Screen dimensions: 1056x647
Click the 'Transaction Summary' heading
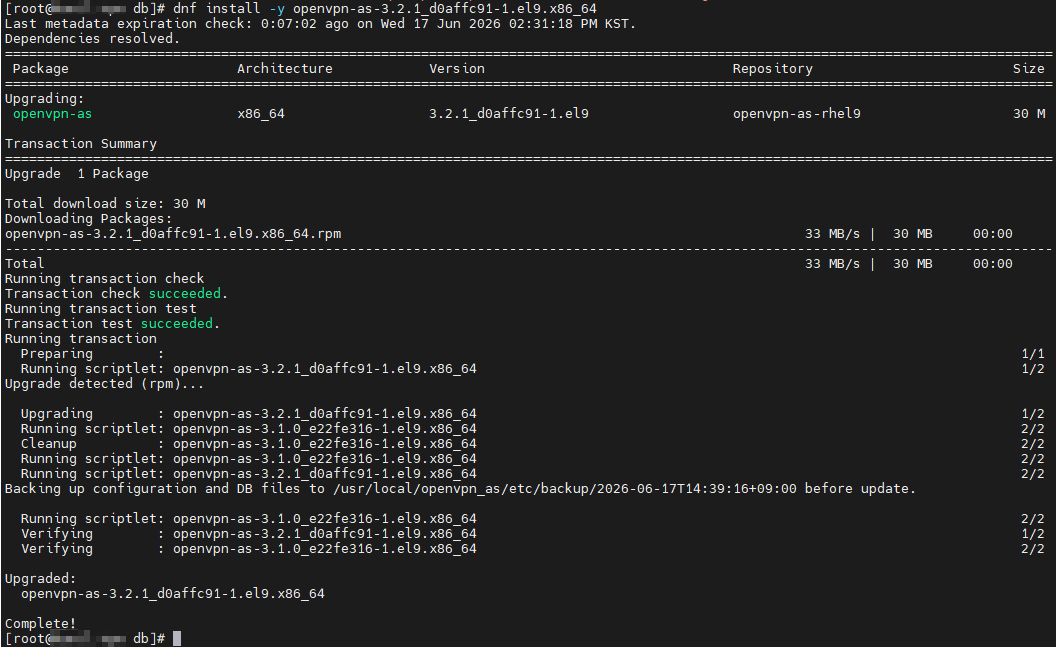(81, 143)
